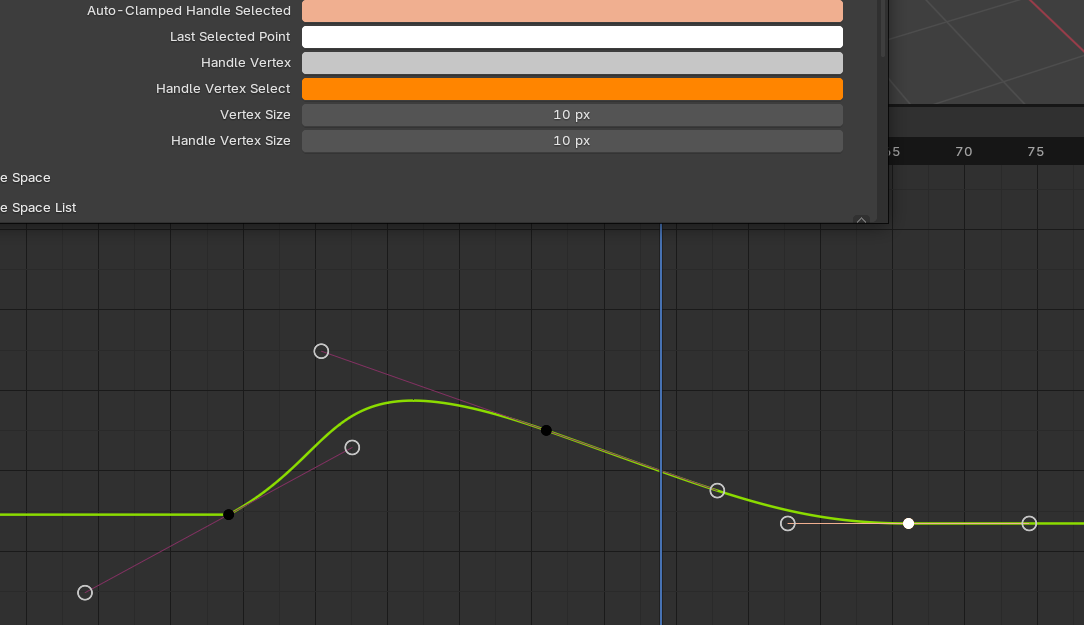Click frame number 70 on the timeline ruler
The width and height of the screenshot is (1084, 625).
[x=964, y=151]
